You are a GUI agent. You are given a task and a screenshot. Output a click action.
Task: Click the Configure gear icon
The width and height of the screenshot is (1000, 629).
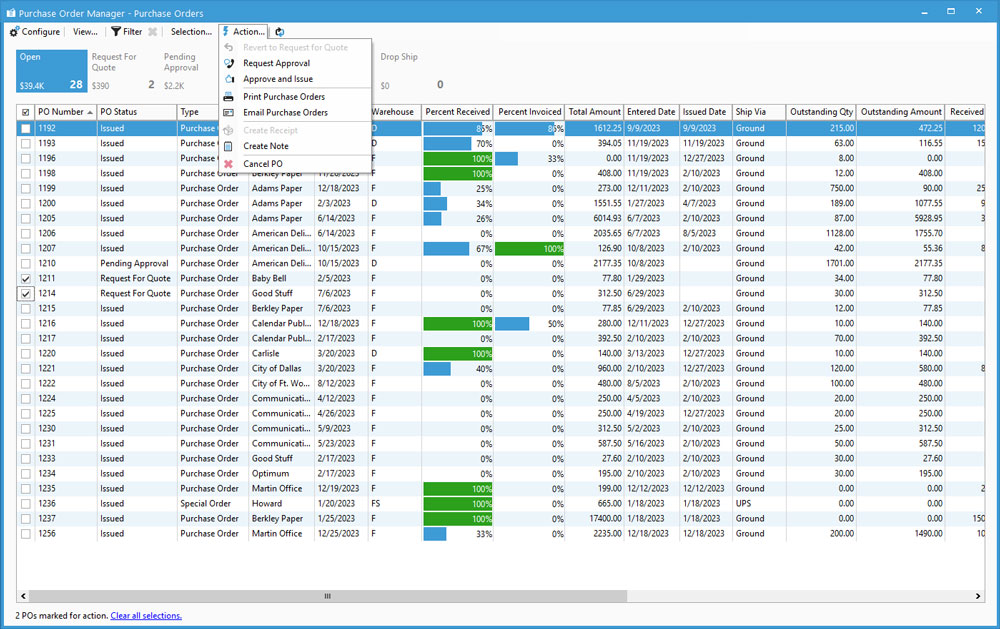(x=14, y=32)
